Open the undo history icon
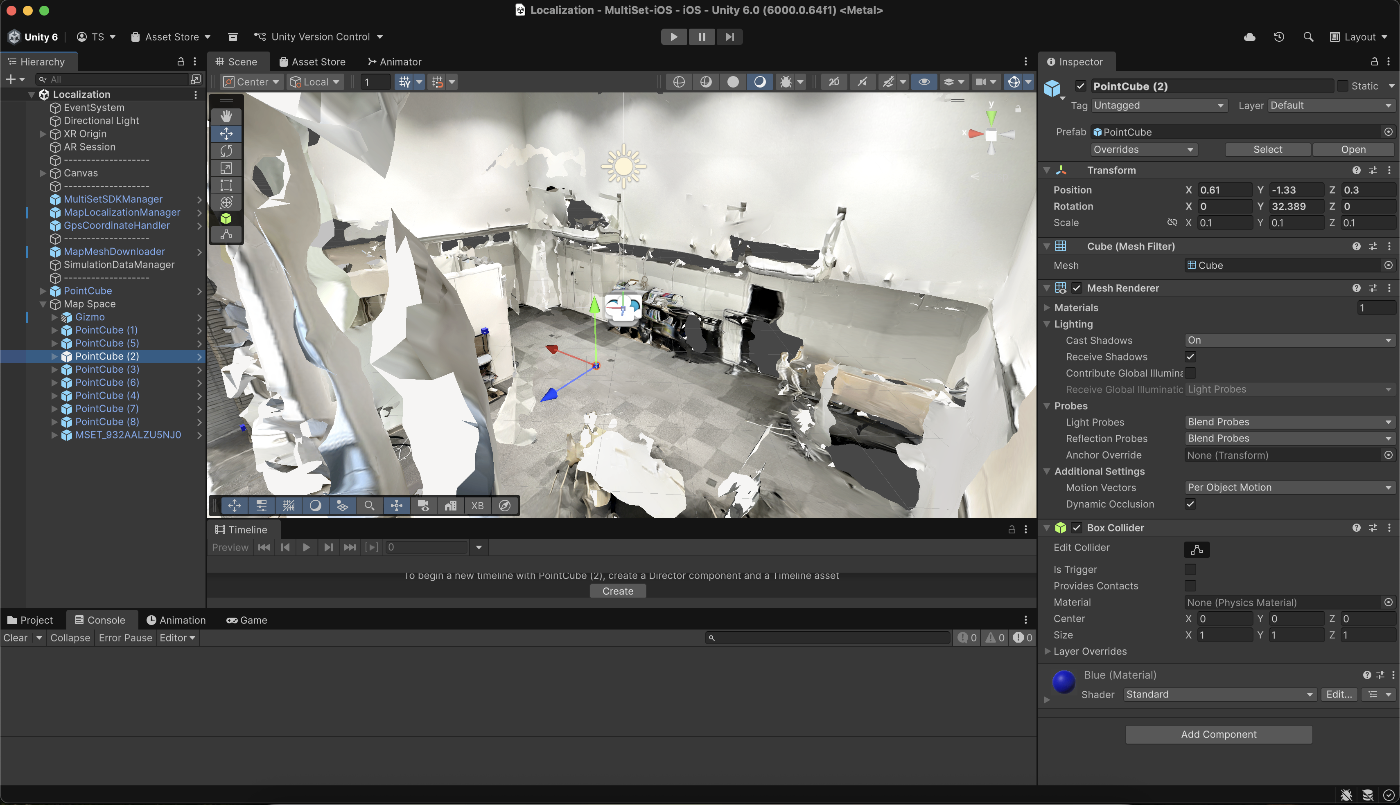 tap(1279, 37)
